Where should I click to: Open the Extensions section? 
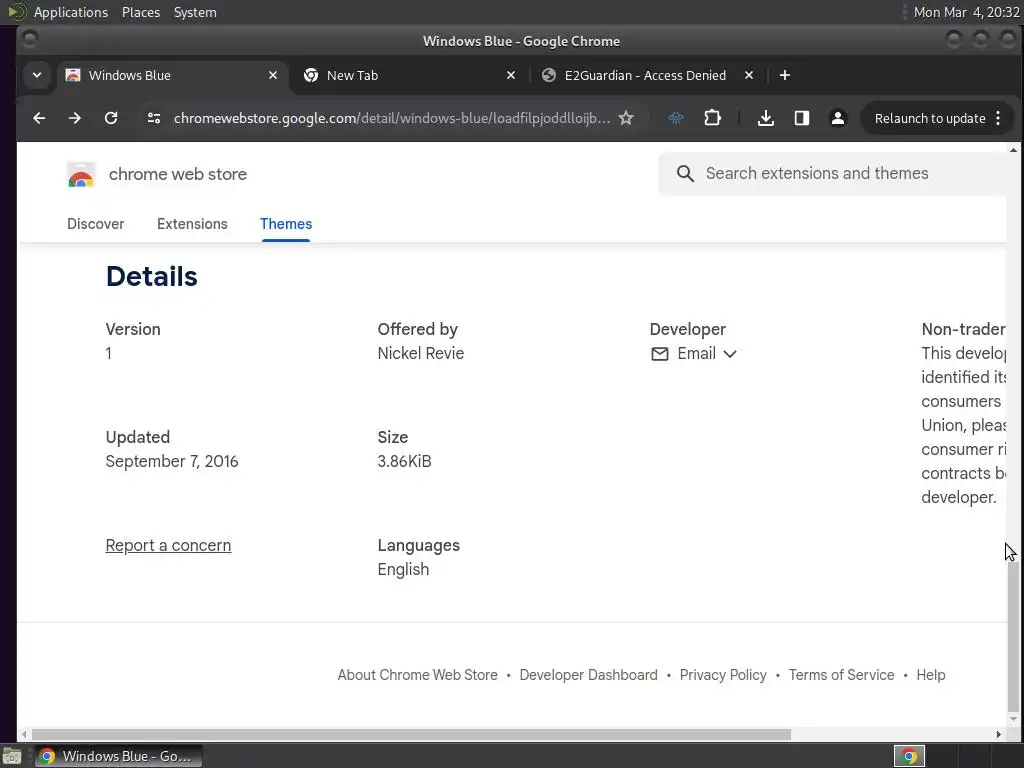tap(192, 224)
